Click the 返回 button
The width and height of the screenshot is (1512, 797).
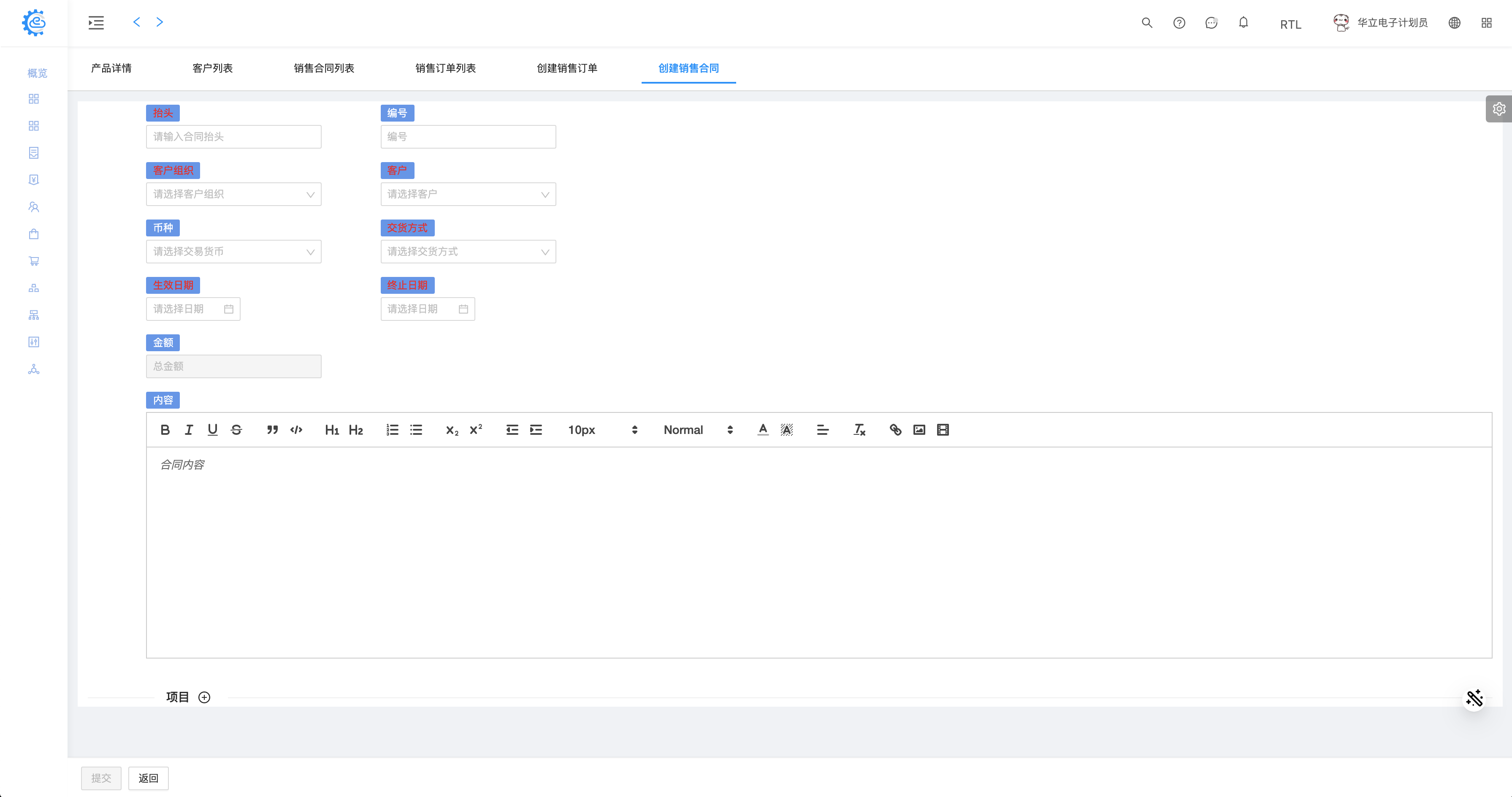(x=148, y=778)
